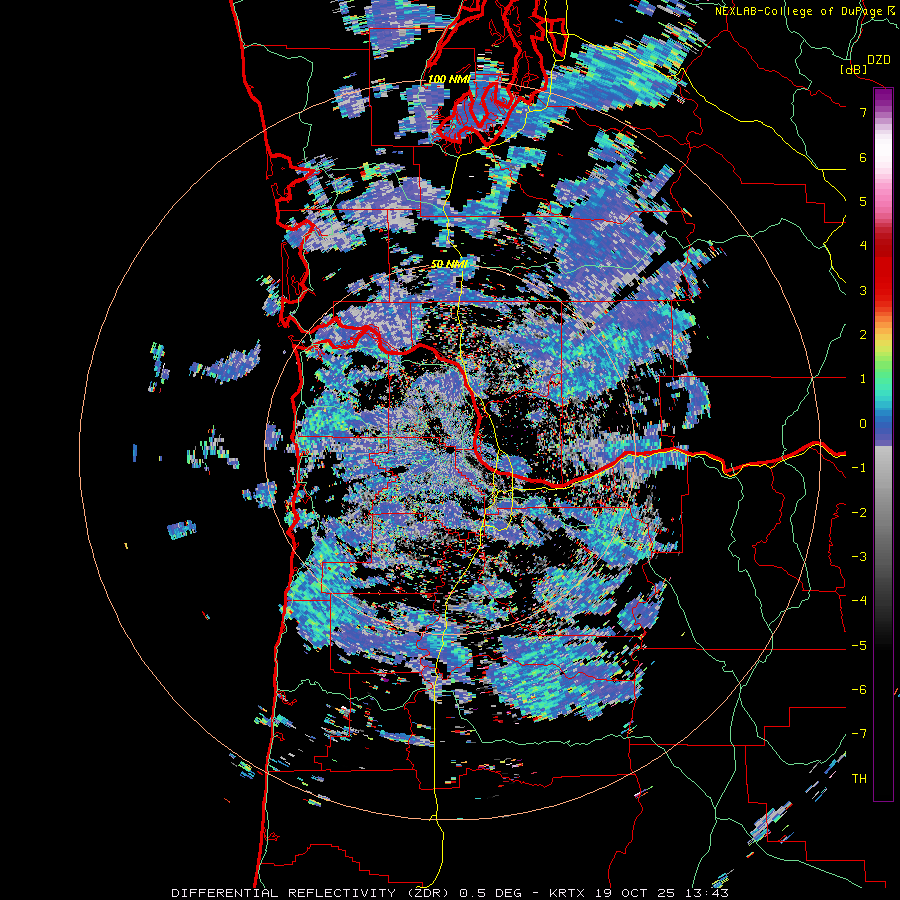Image resolution: width=900 pixels, height=900 pixels.
Task: Select the 0 value on the color scale
Action: [863, 424]
